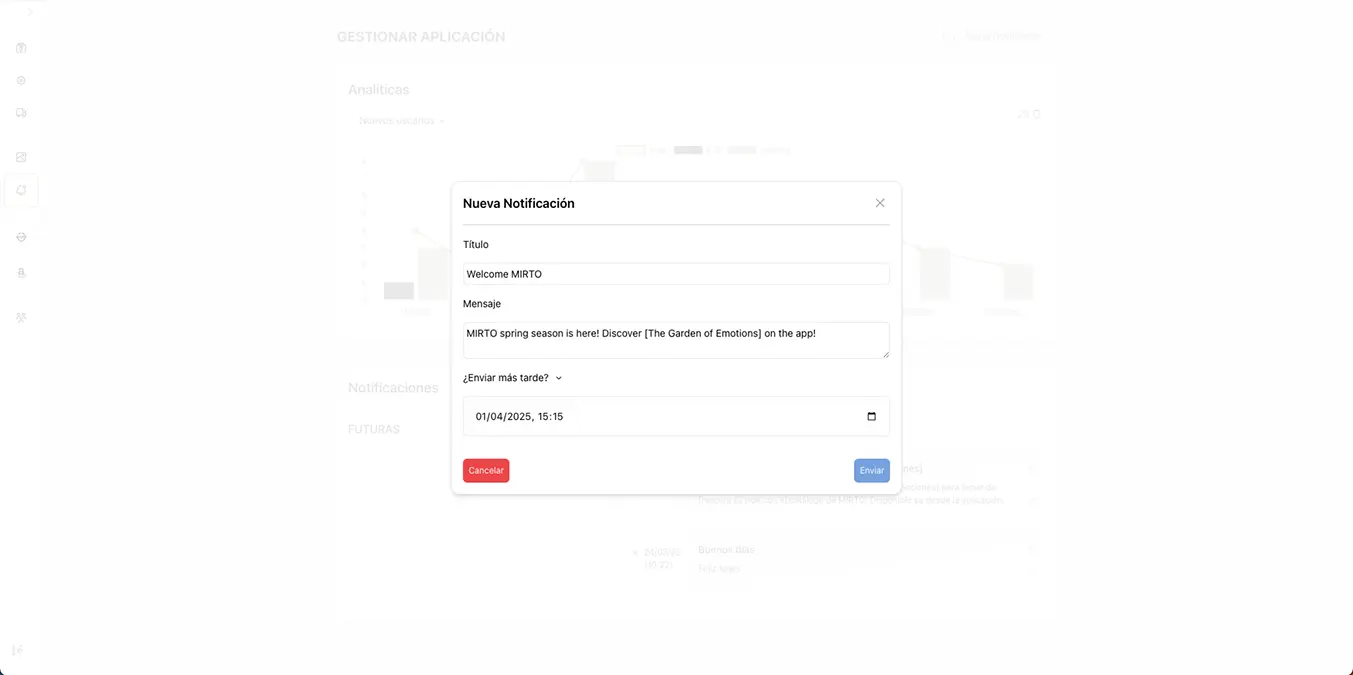
Task: Open the package box sidebar icon
Action: [x=21, y=48]
